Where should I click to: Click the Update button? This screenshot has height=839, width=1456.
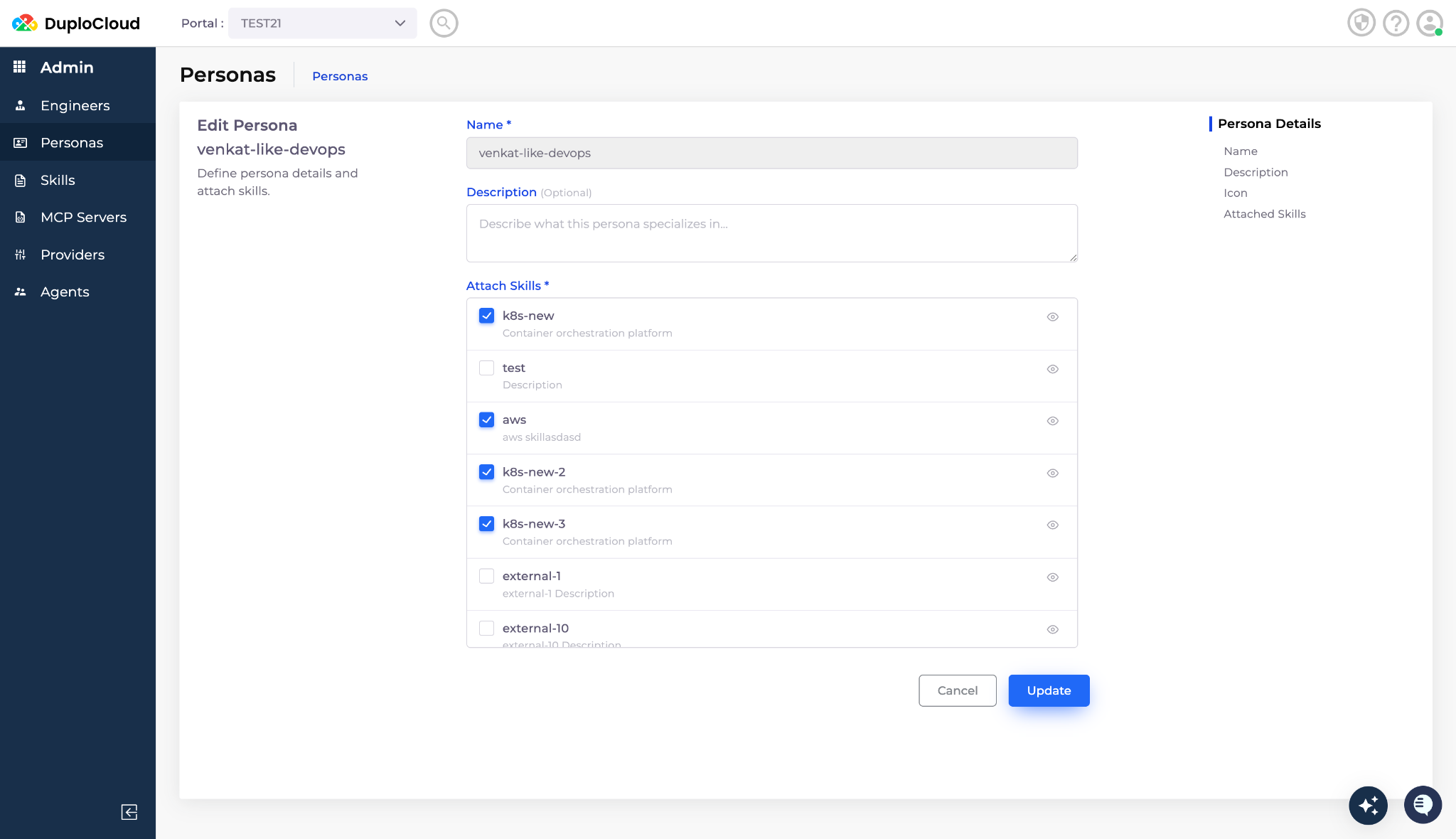pos(1049,690)
